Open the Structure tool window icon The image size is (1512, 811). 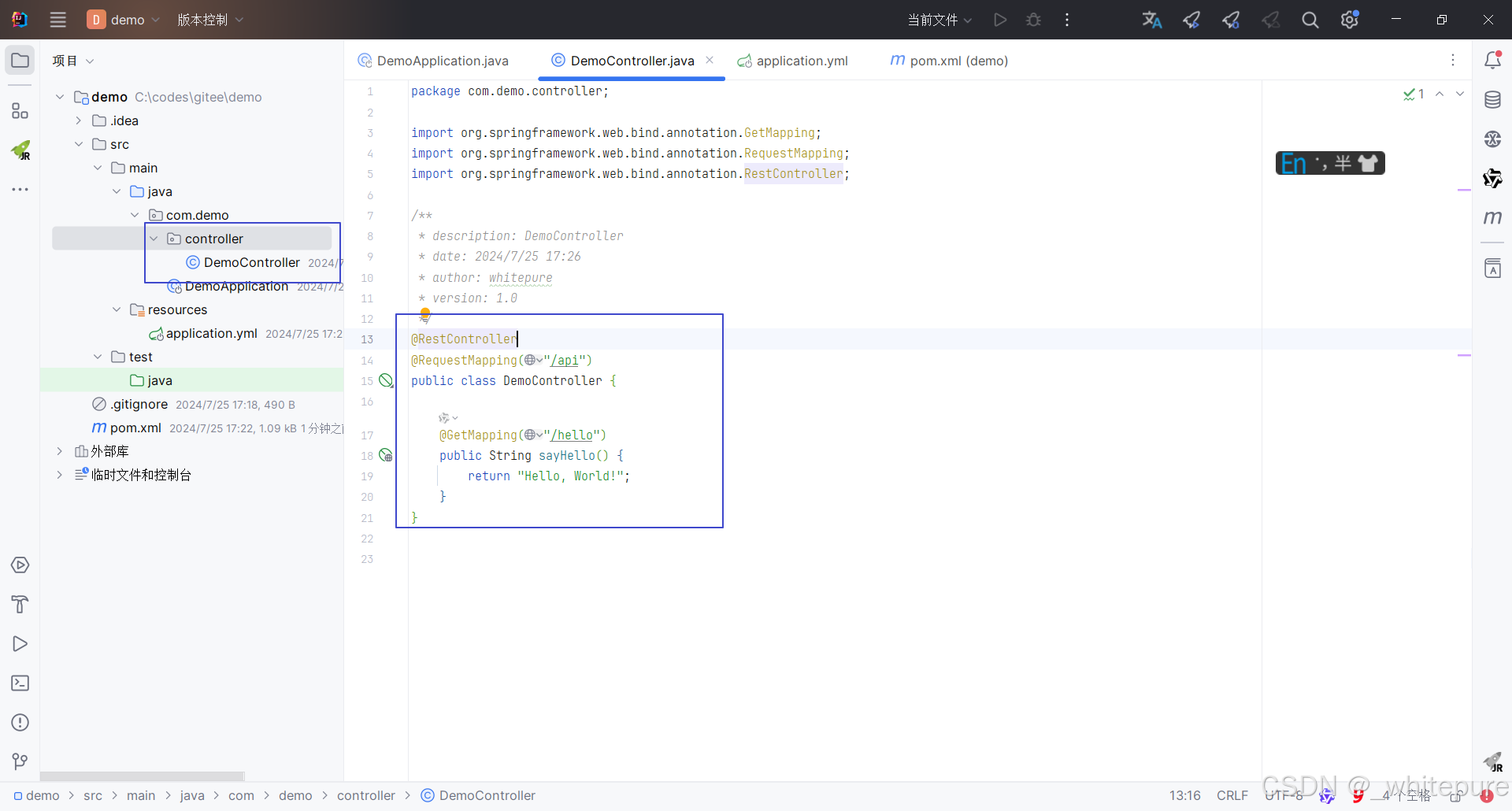click(20, 111)
